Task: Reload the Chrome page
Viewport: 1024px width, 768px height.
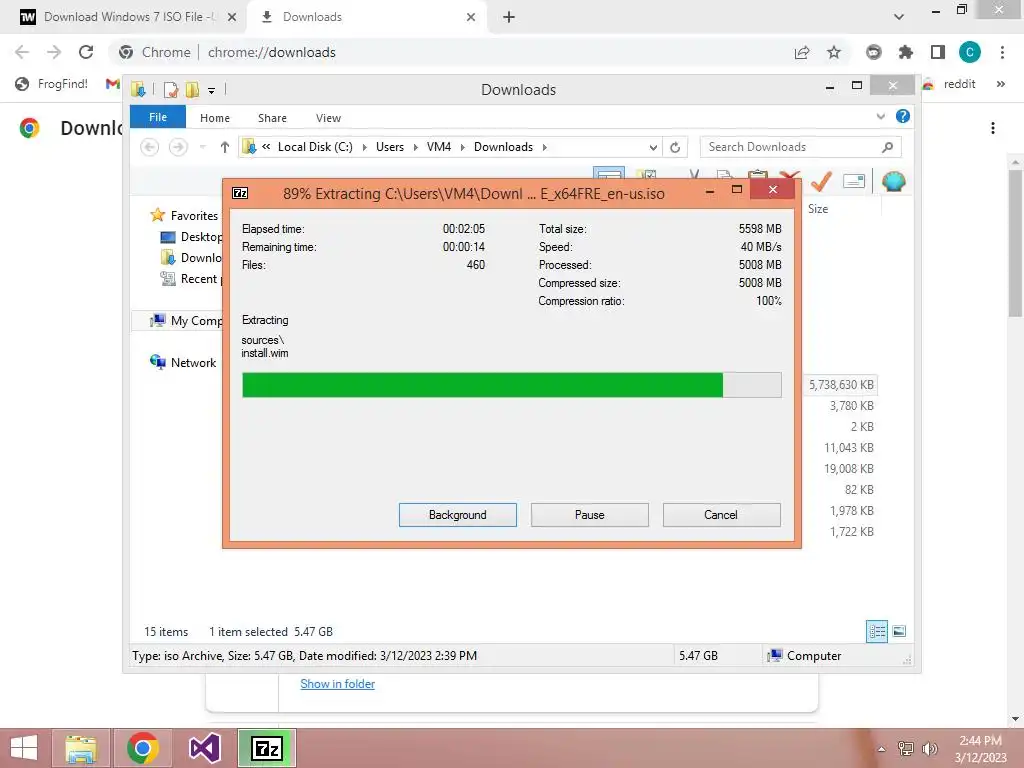Action: pyautogui.click(x=86, y=52)
